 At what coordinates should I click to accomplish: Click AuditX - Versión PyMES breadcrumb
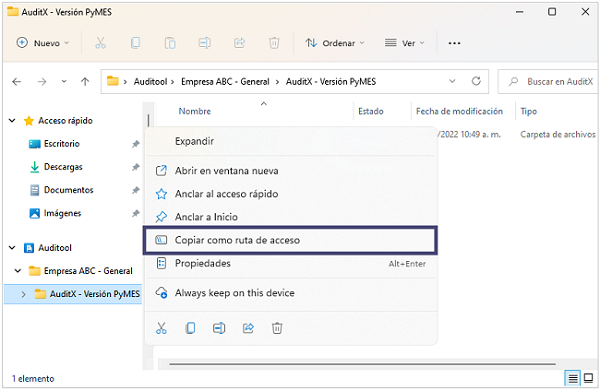point(331,81)
